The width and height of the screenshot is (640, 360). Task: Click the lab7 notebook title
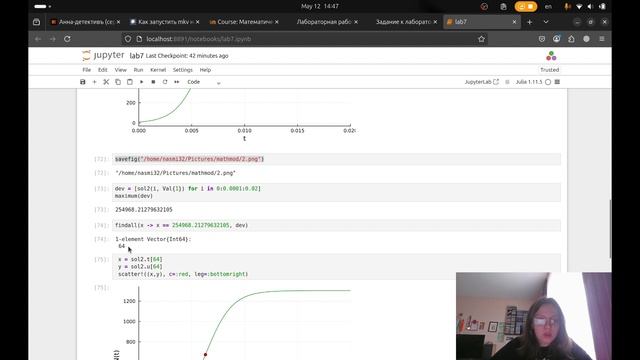pos(136,56)
